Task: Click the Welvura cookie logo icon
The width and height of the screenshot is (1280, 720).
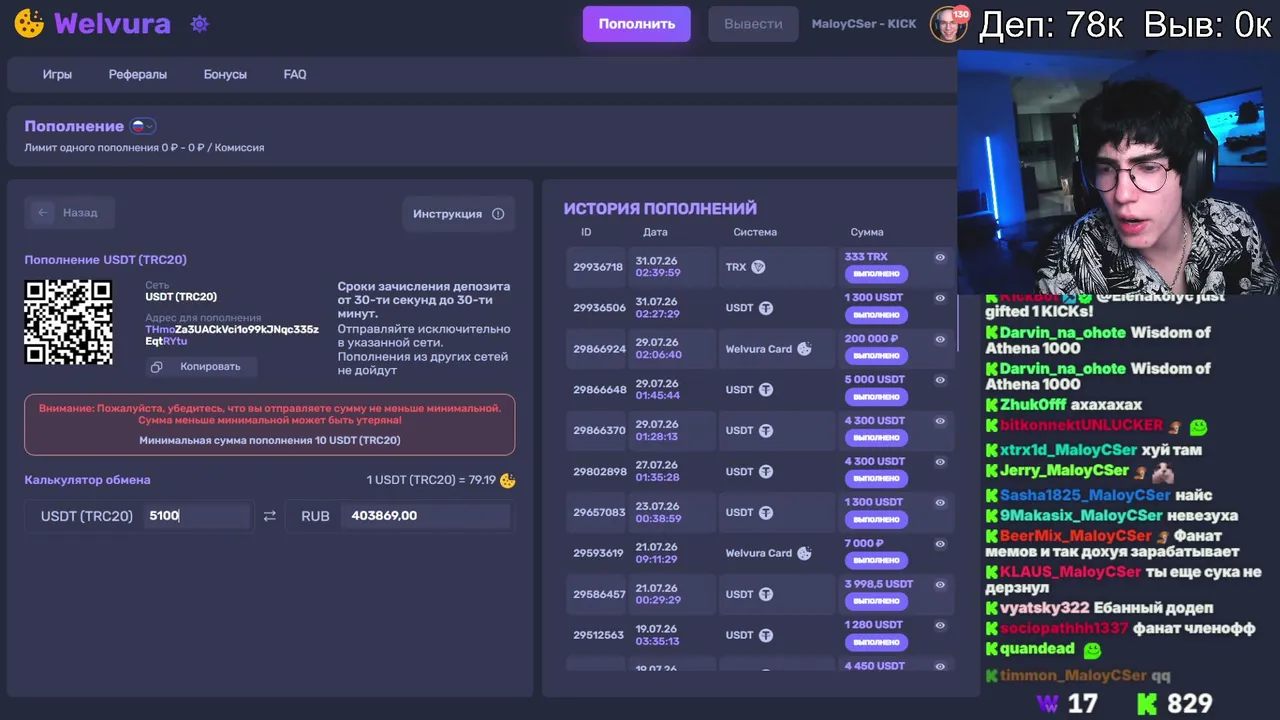Action: [x=29, y=24]
